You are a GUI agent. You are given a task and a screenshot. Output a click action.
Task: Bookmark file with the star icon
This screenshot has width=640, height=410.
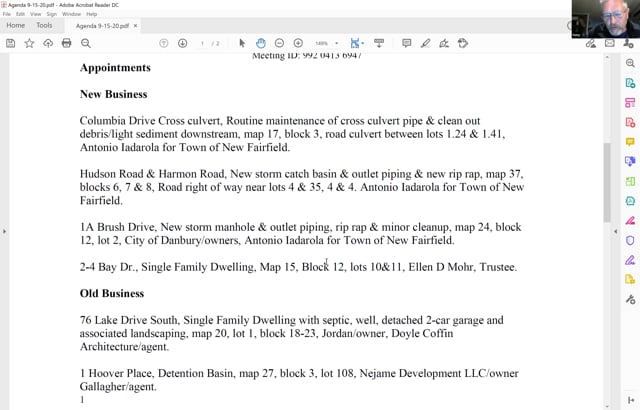pos(29,43)
